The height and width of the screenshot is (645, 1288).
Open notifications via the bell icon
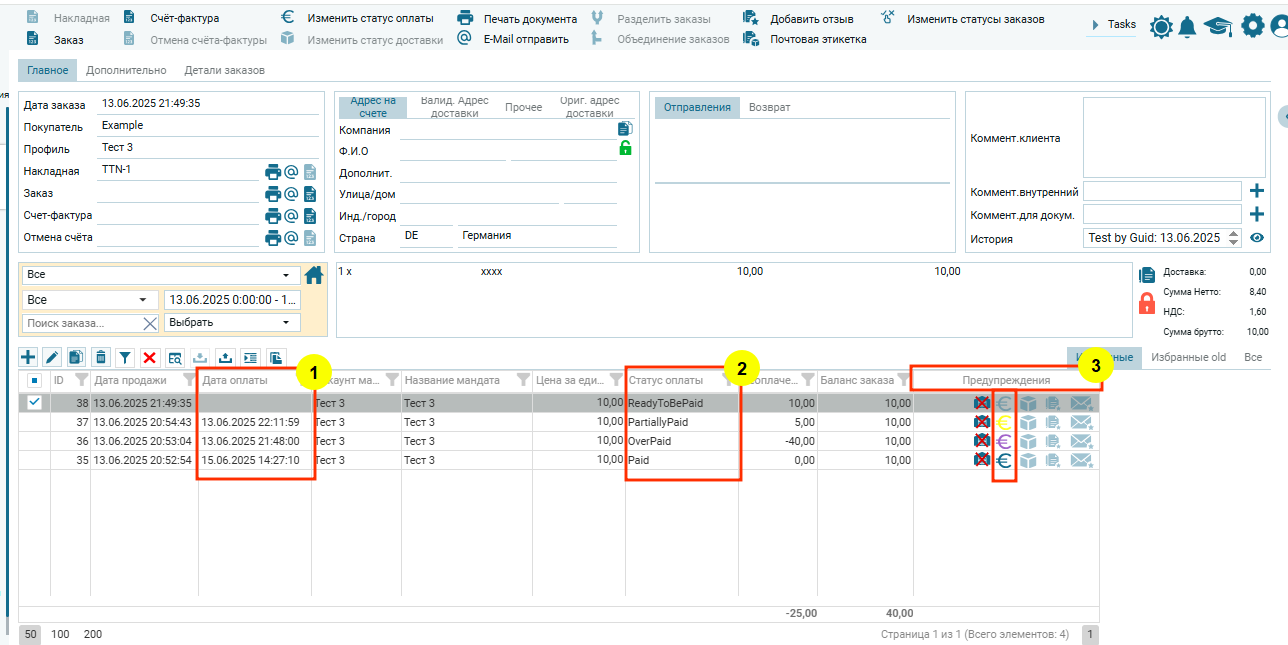tap(1187, 27)
